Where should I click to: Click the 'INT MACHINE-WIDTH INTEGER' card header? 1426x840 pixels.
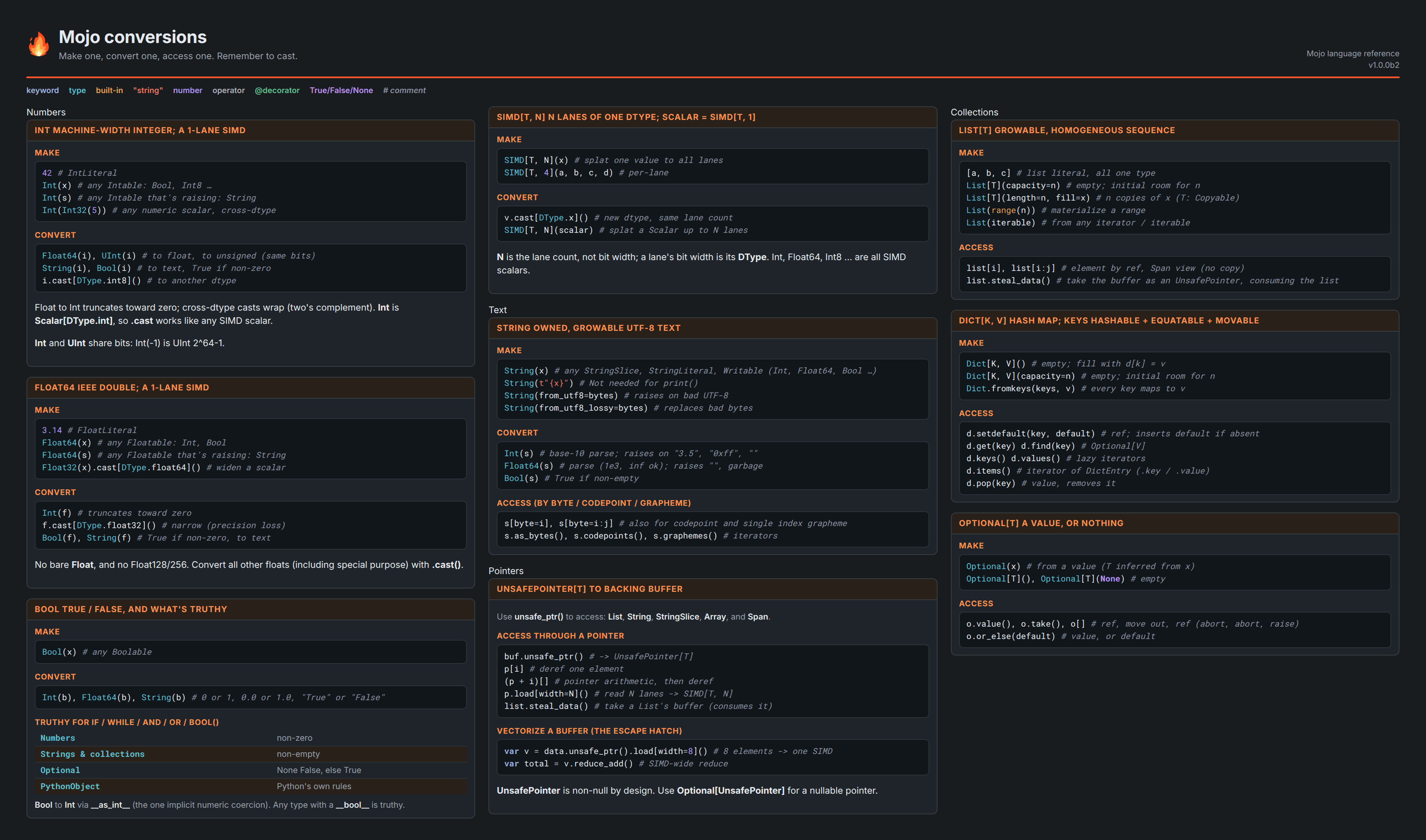click(251, 130)
